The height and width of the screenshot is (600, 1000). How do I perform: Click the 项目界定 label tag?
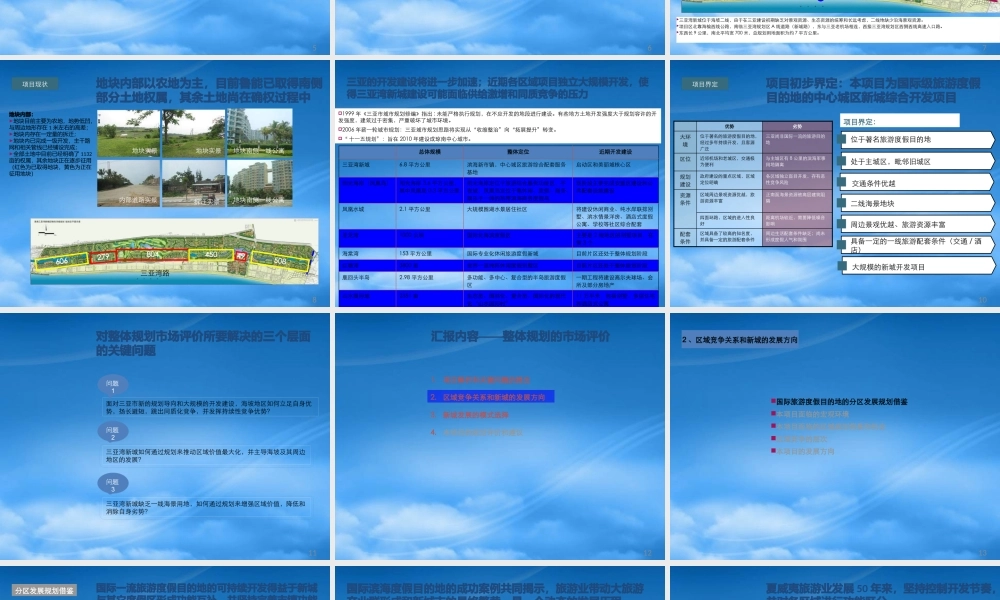tap(705, 84)
